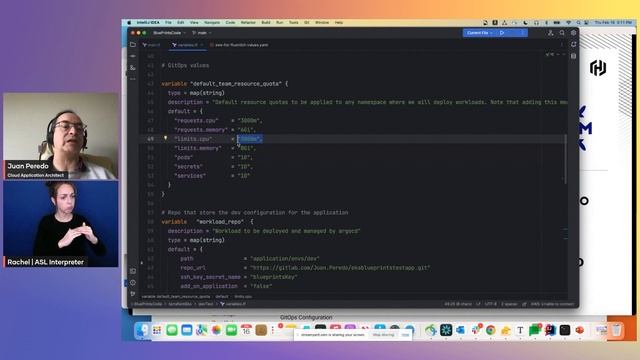Open Search Everywhere magnifier in IDE toolbar
This screenshot has width=640, height=360.
pos(562,33)
